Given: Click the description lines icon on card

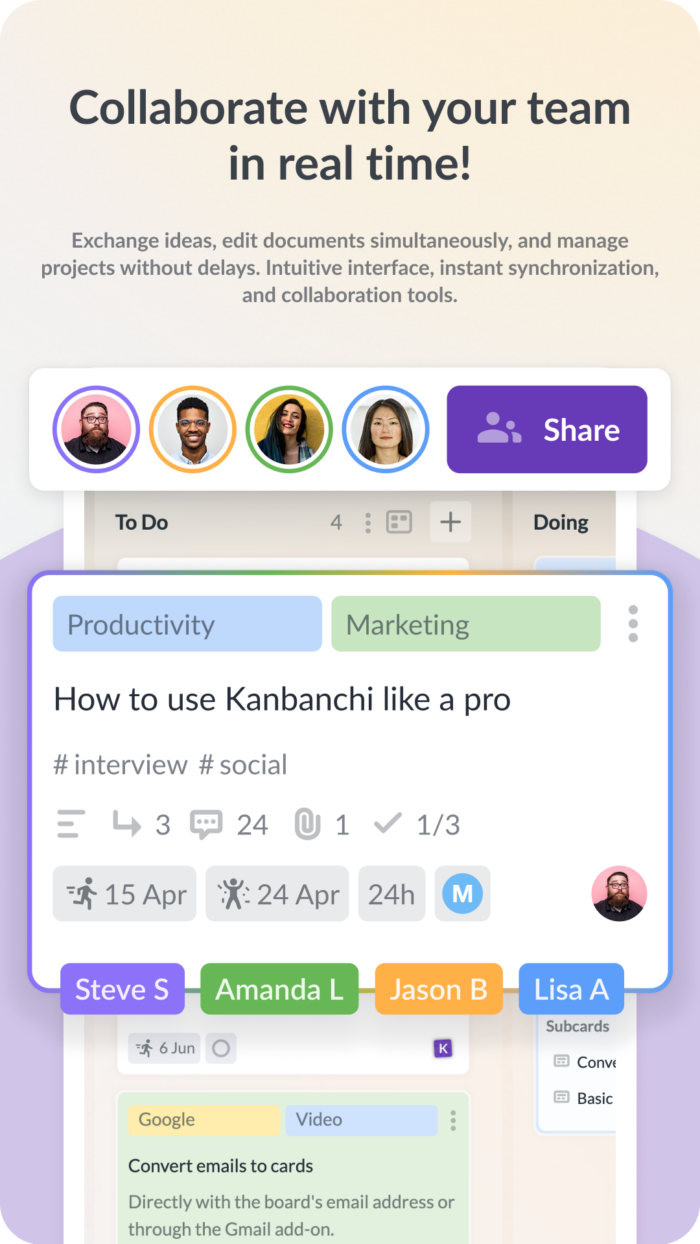Looking at the screenshot, I should point(71,824).
